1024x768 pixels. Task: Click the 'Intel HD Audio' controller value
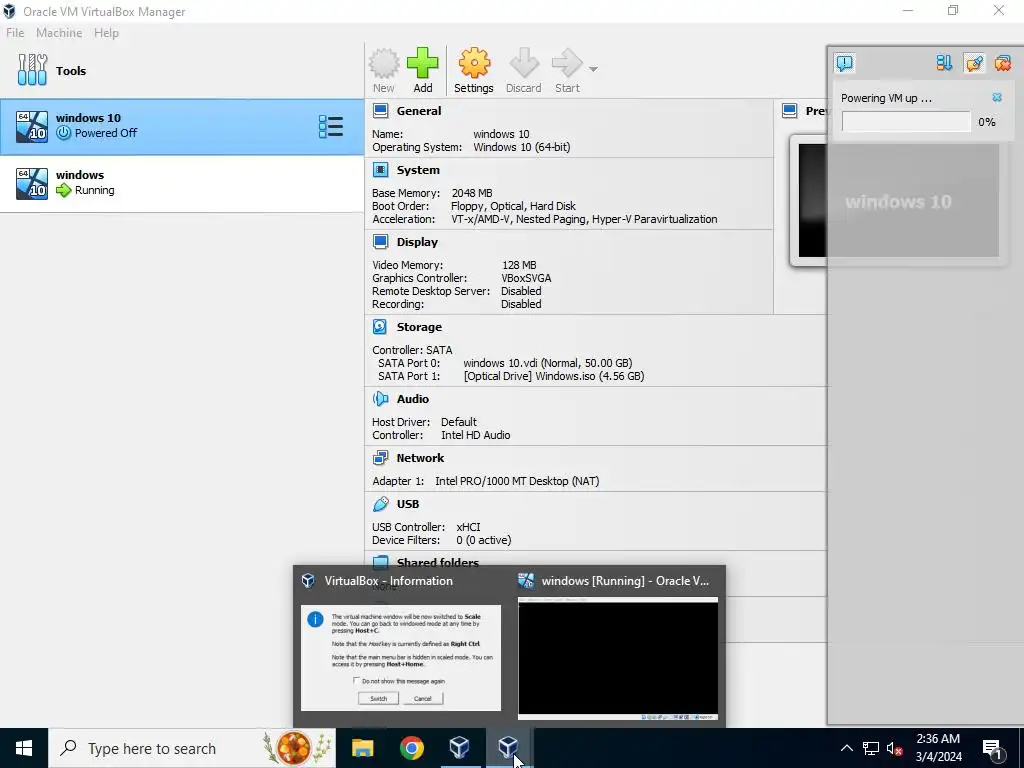475,435
